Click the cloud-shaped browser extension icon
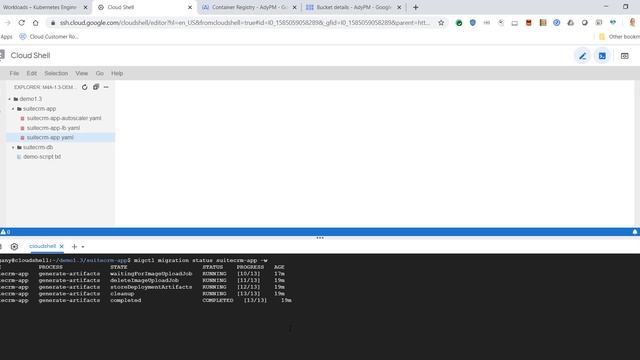The image size is (640, 360). (571, 23)
